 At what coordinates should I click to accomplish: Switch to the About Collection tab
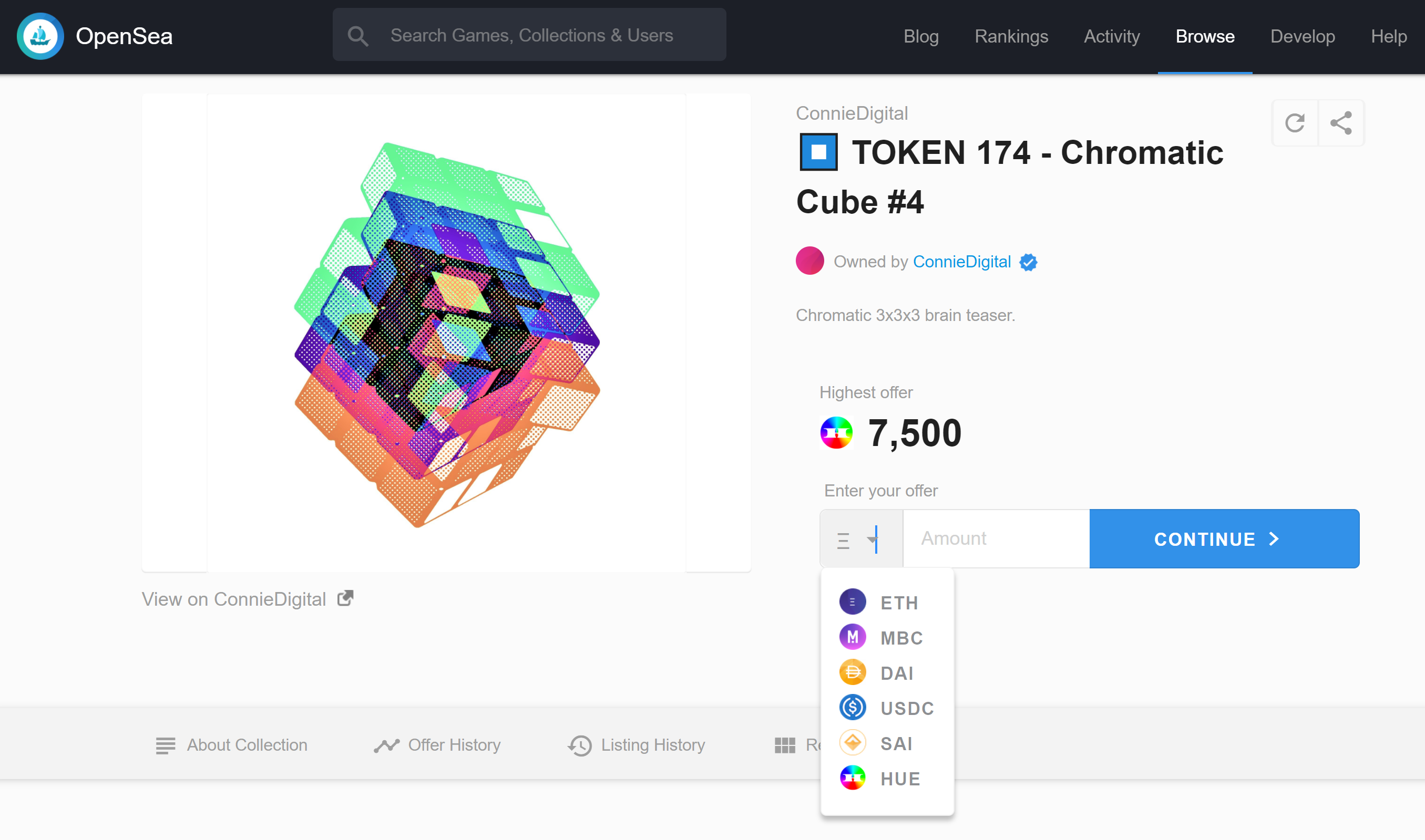pyautogui.click(x=231, y=745)
